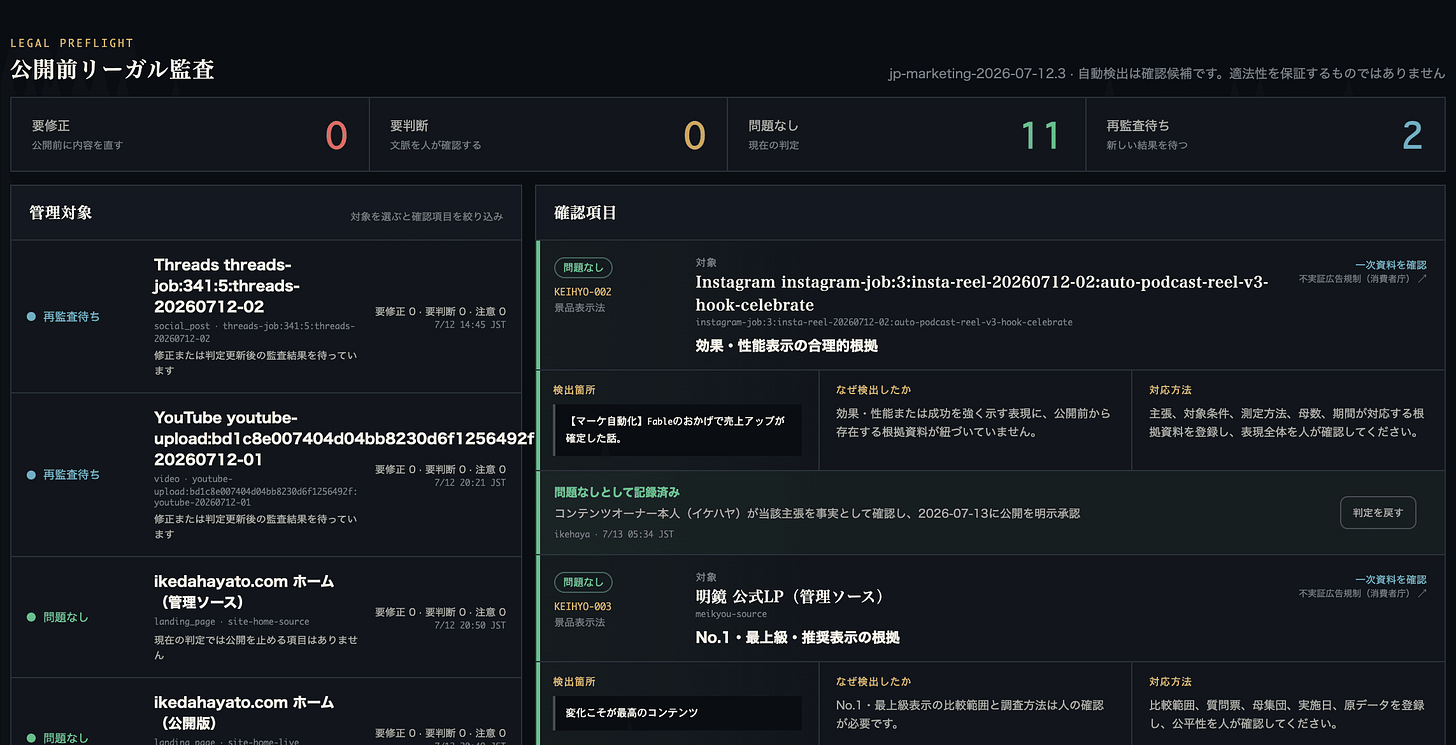Viewport: 1456px width, 745px height.
Task: Click the 管理対象 panel heading
Action: (61, 213)
